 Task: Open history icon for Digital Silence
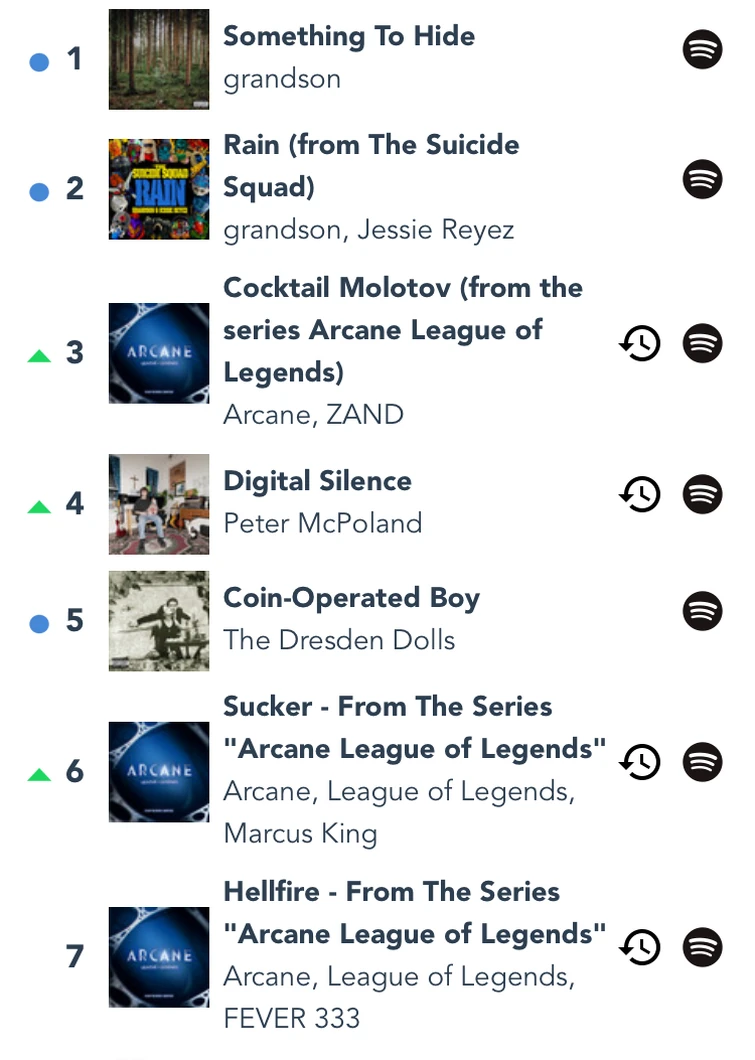640,493
